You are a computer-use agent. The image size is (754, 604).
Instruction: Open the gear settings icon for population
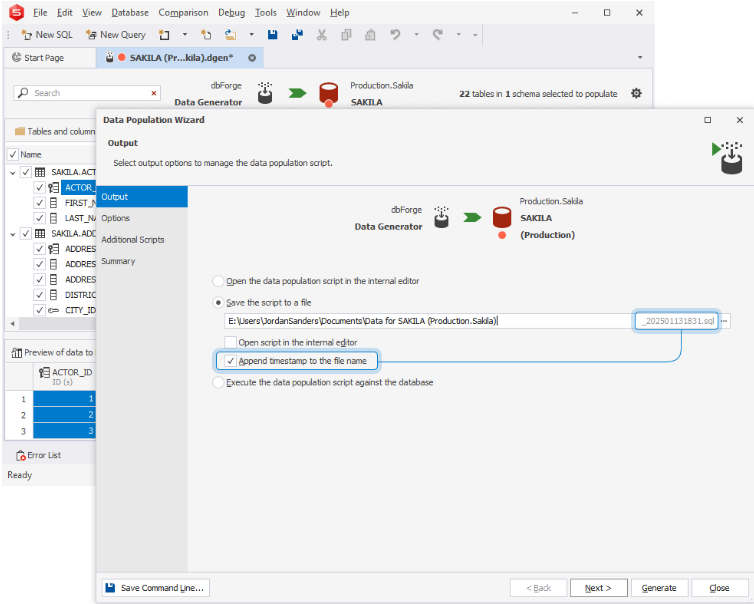pyautogui.click(x=636, y=93)
